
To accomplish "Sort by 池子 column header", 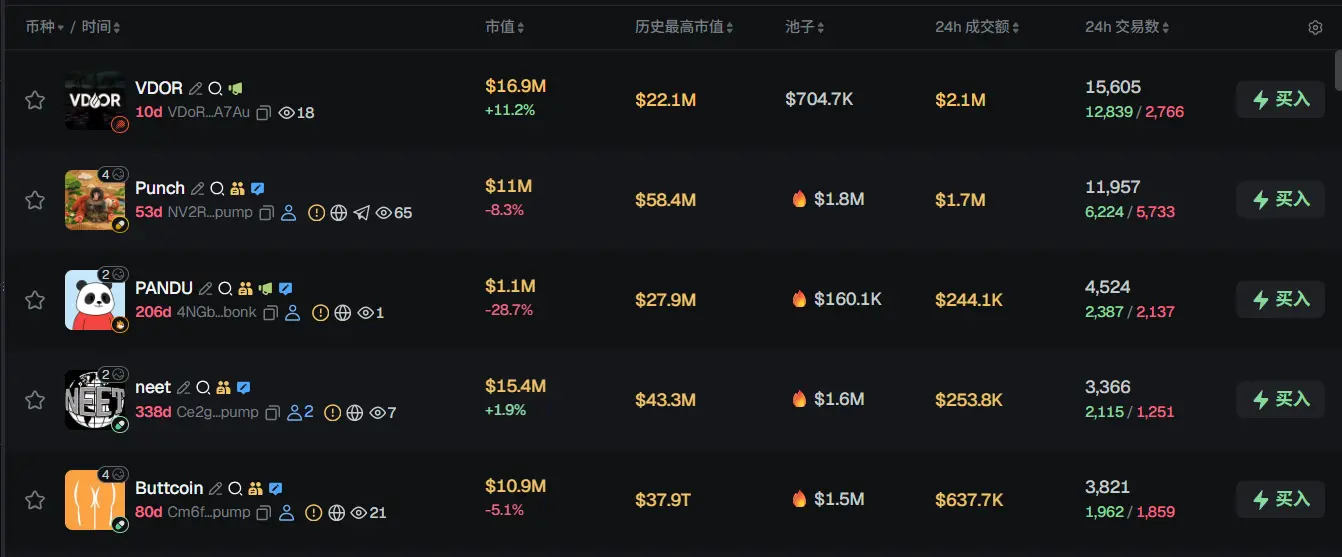I will click(x=805, y=27).
